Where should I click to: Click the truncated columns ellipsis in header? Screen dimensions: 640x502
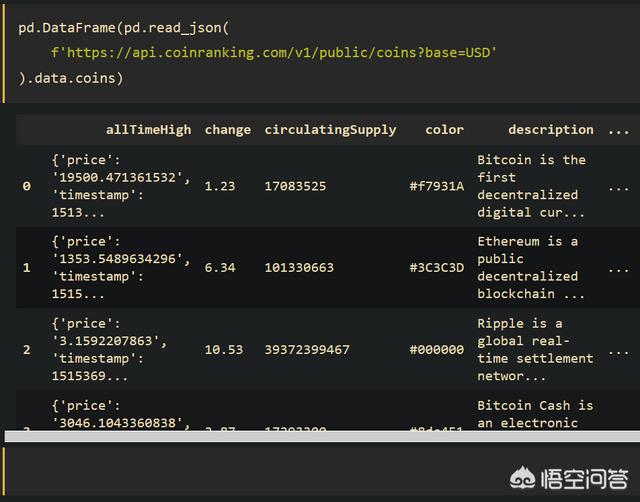click(x=618, y=131)
